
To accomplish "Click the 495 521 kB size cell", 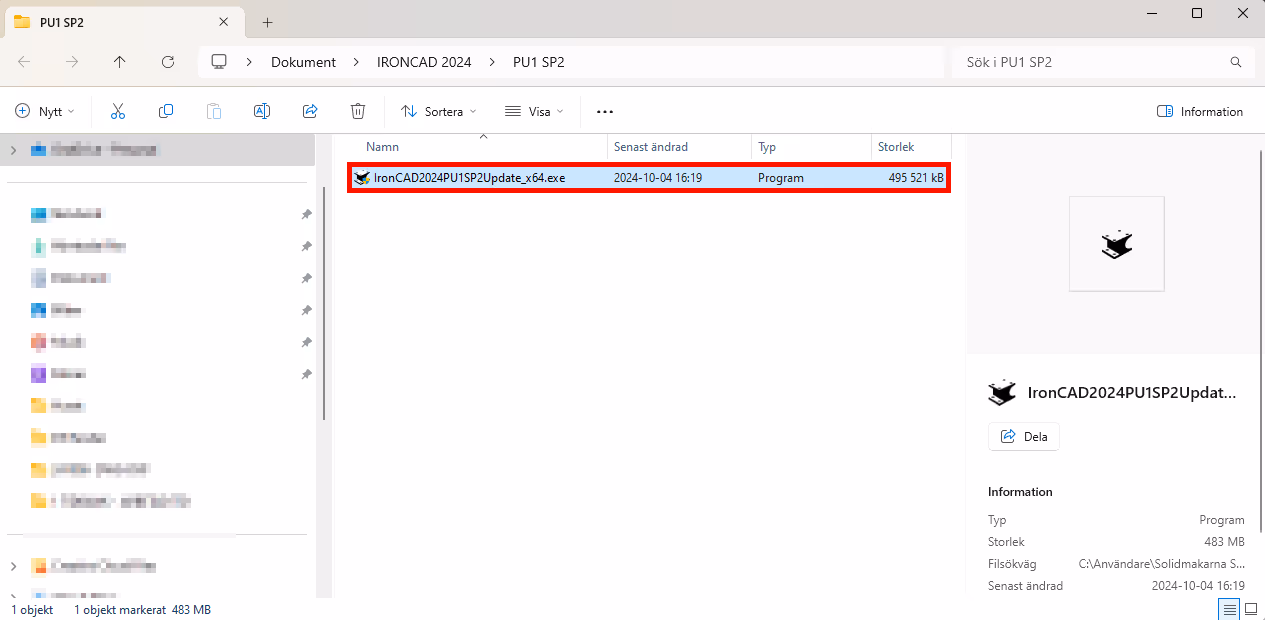I will [x=916, y=178].
